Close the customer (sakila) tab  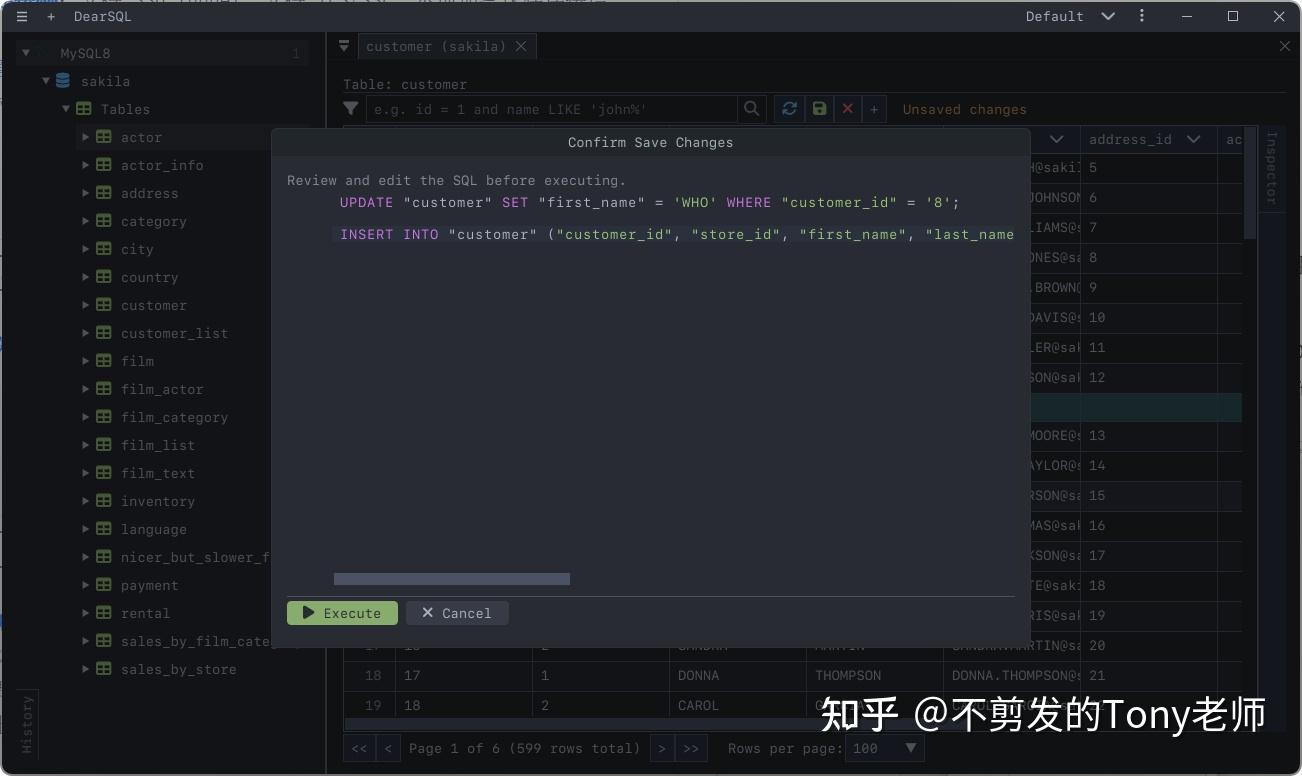(x=520, y=46)
